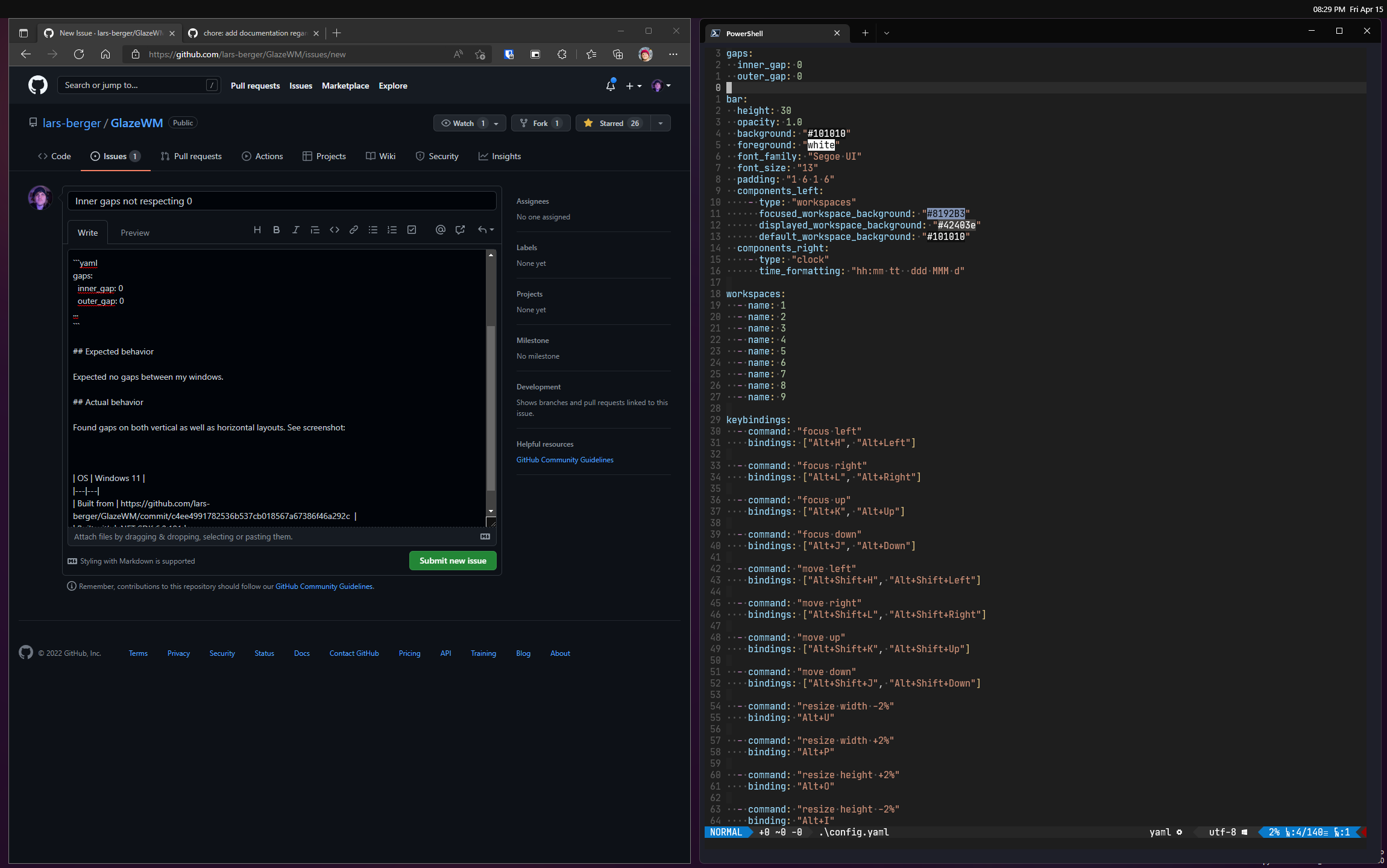Select the GitHub octocat home logo

click(37, 85)
